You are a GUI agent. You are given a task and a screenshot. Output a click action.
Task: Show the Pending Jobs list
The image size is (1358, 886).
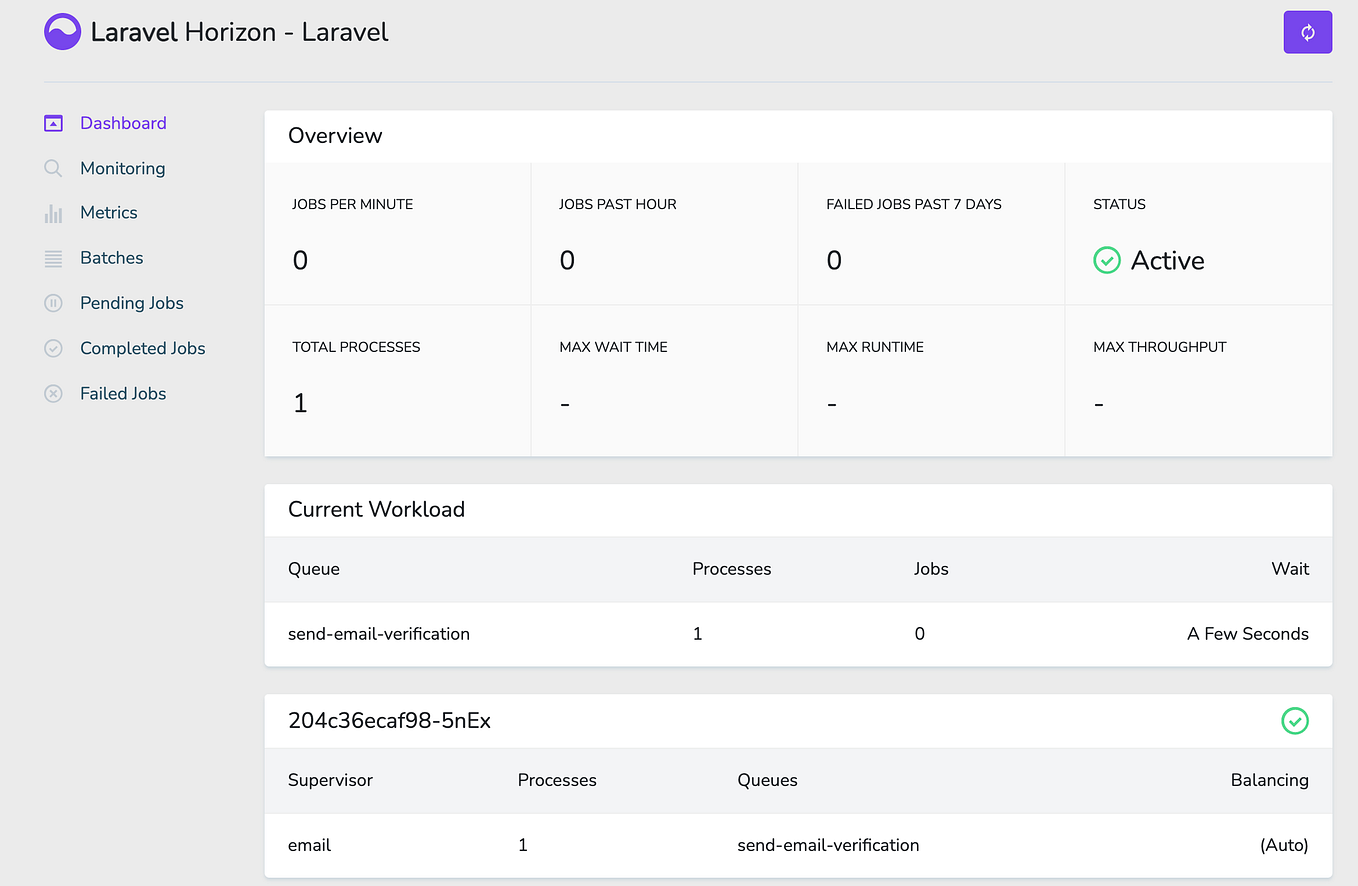(132, 303)
